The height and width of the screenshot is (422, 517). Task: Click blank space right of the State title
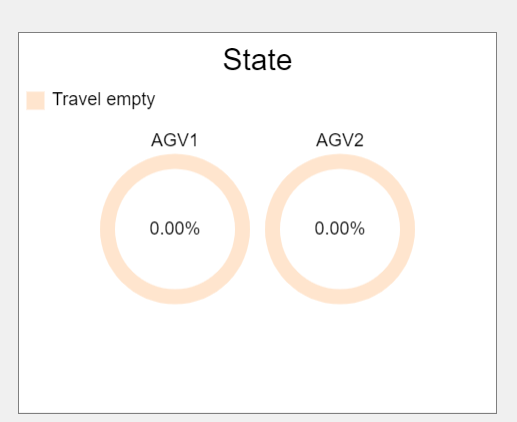393,60
